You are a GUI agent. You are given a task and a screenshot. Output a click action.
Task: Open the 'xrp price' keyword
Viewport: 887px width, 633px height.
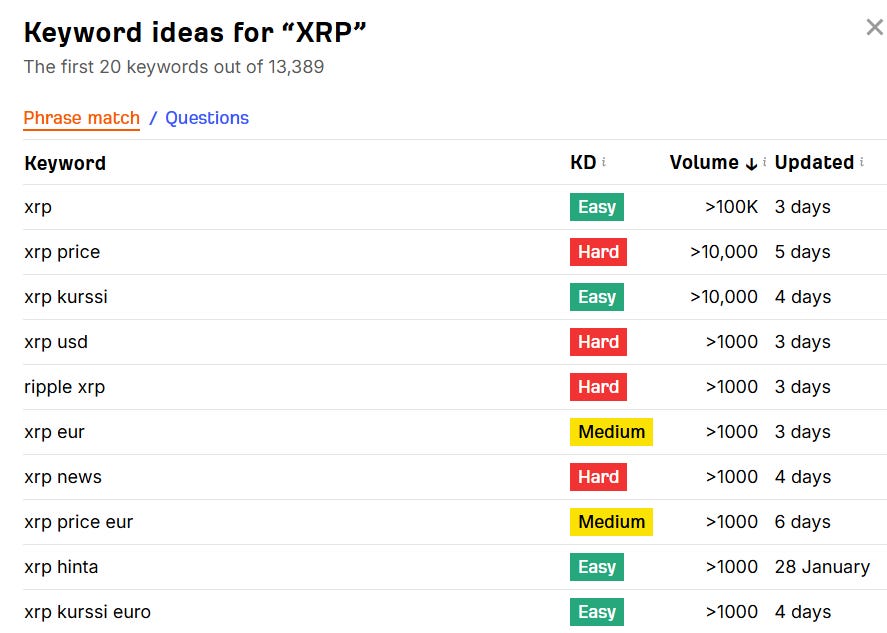coord(62,252)
